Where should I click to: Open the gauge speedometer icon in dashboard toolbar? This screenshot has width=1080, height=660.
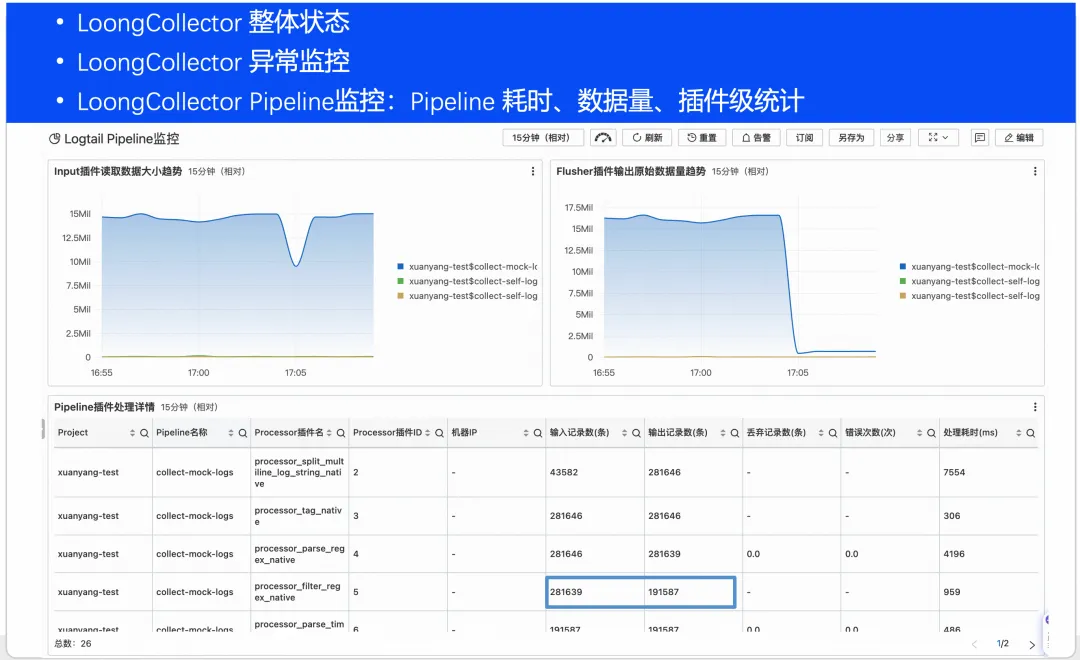click(x=603, y=138)
